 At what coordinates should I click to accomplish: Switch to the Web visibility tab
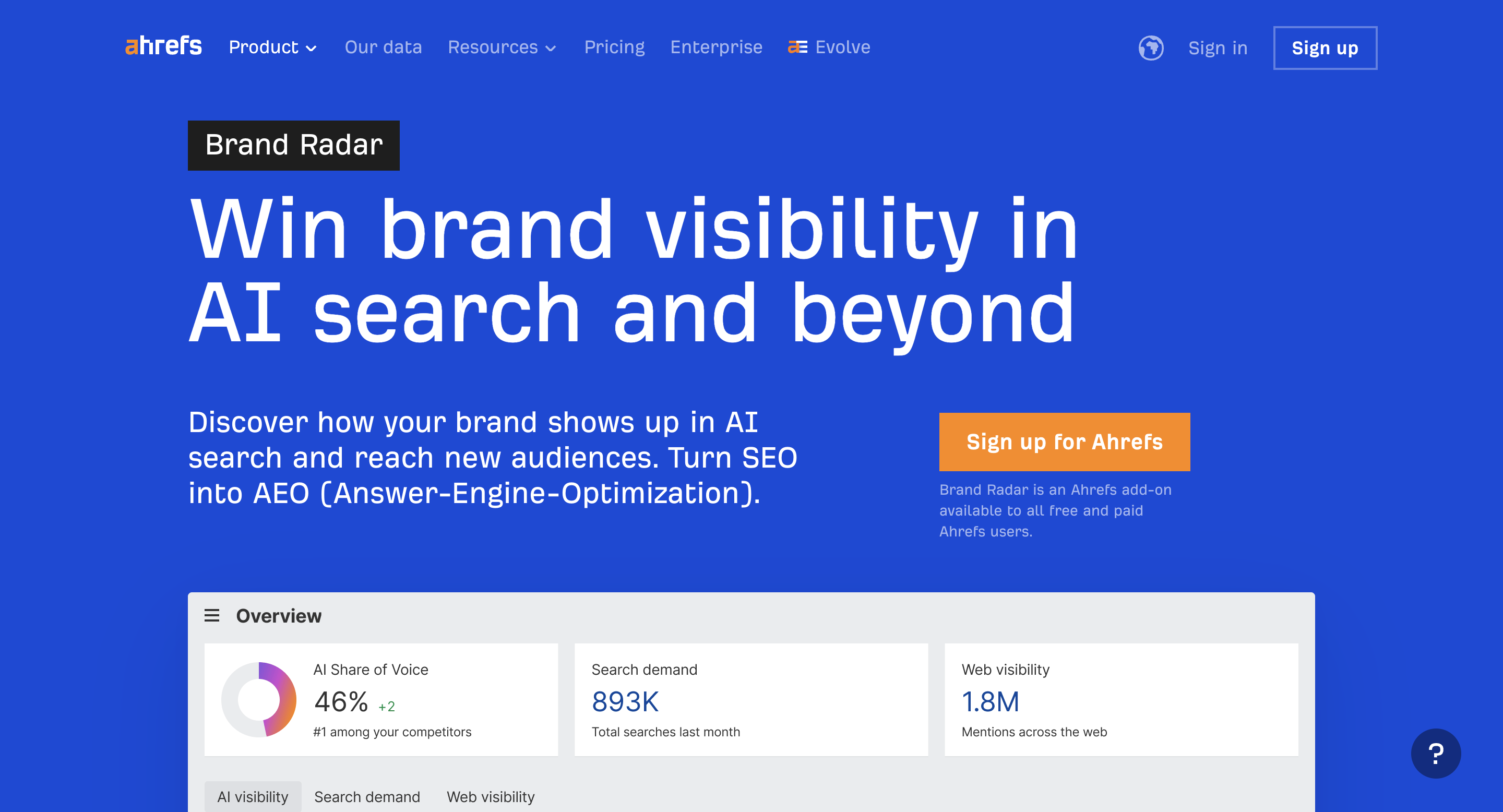click(x=490, y=796)
